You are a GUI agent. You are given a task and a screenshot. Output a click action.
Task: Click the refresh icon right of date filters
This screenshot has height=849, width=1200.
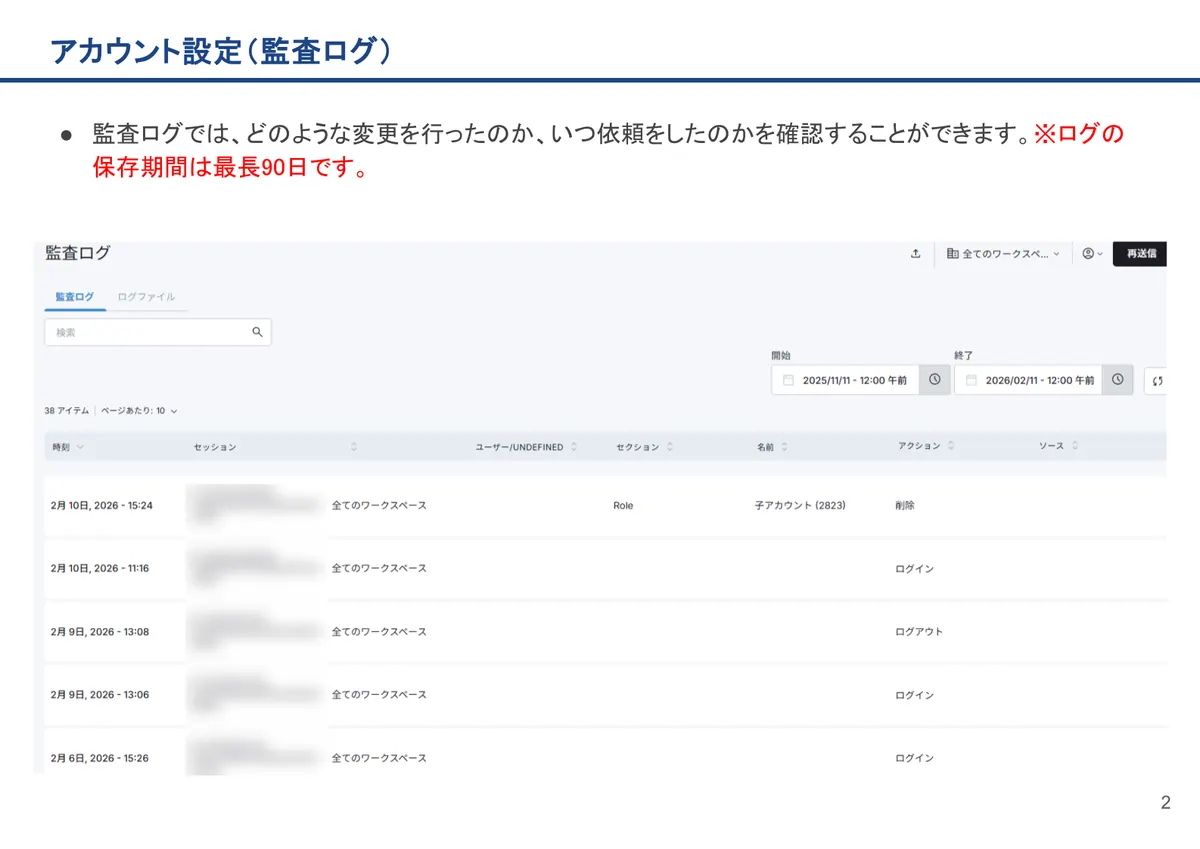(x=1157, y=380)
